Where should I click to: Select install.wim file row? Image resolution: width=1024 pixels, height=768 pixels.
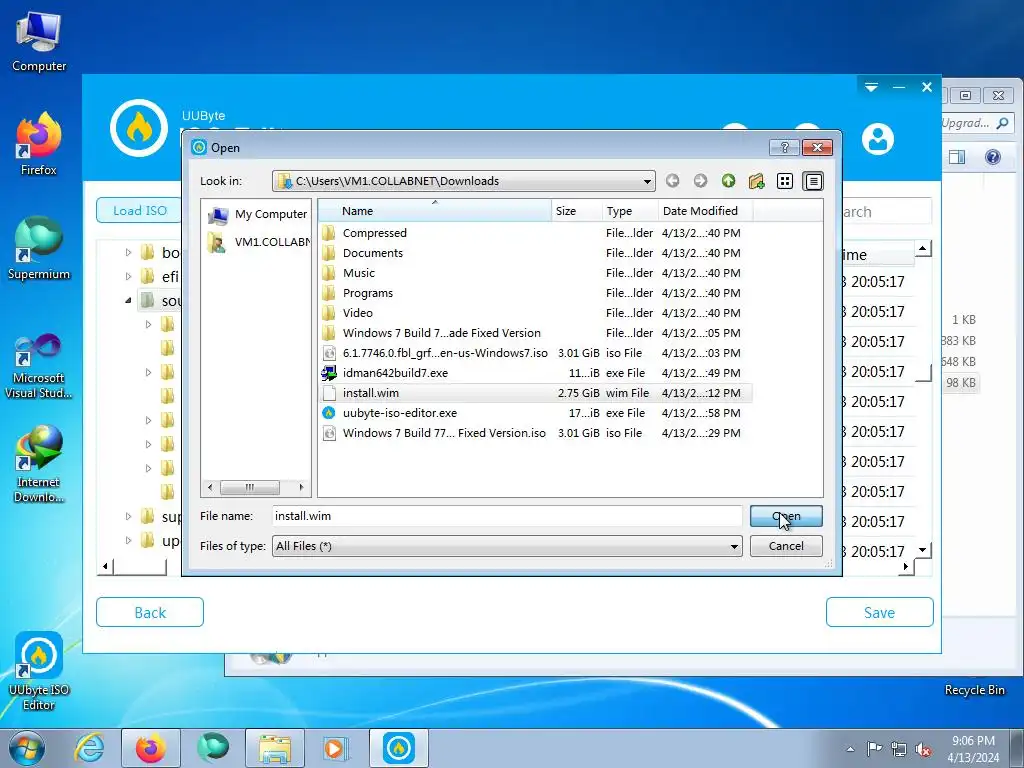(x=536, y=393)
